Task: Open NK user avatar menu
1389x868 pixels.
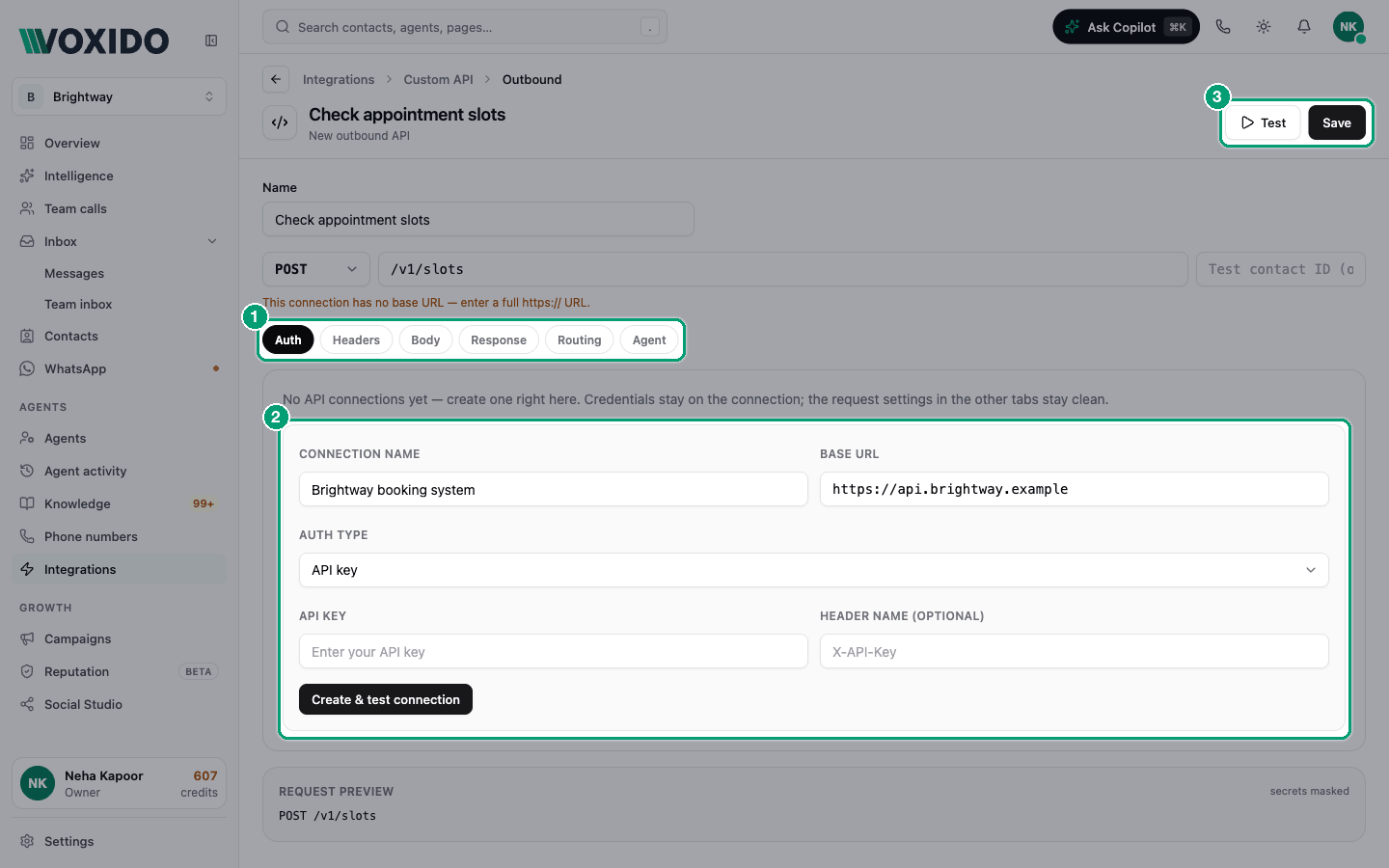Action: pos(1348,27)
